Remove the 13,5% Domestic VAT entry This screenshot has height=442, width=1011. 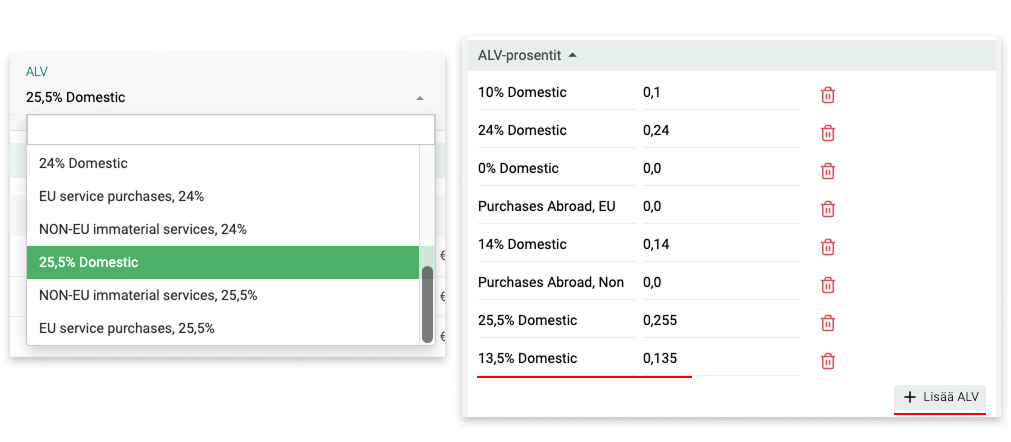pos(828,361)
